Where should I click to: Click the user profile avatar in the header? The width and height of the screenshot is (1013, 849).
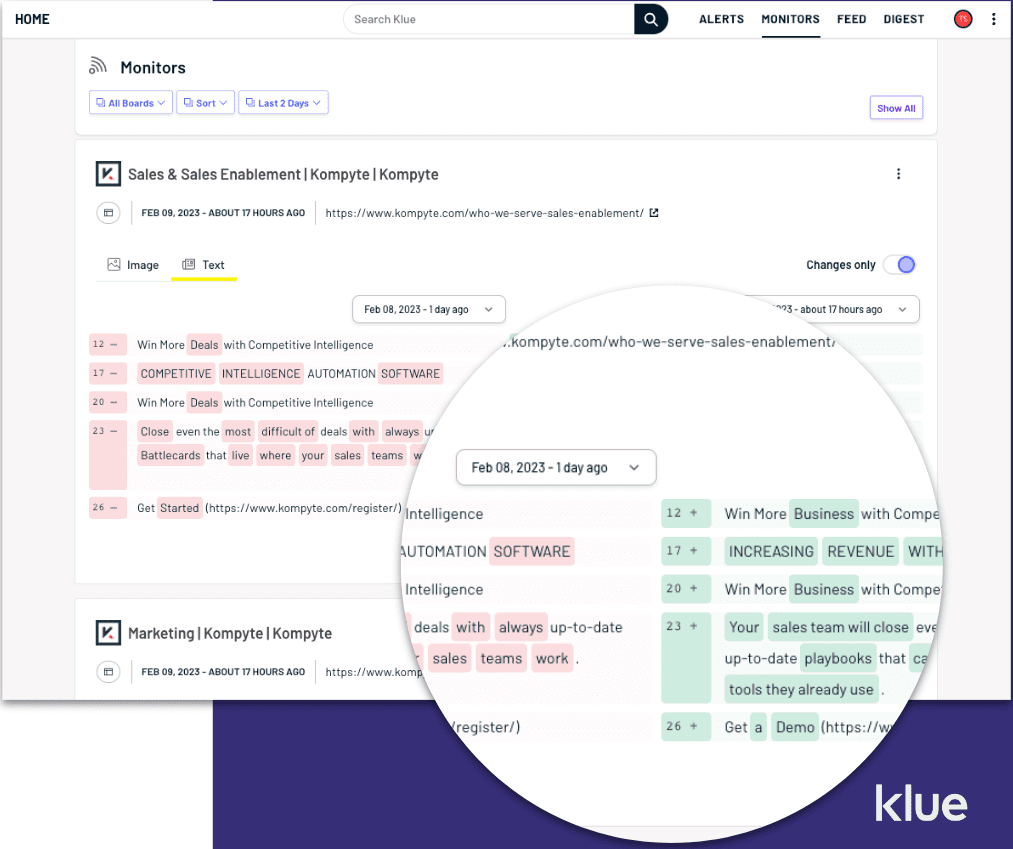point(962,18)
